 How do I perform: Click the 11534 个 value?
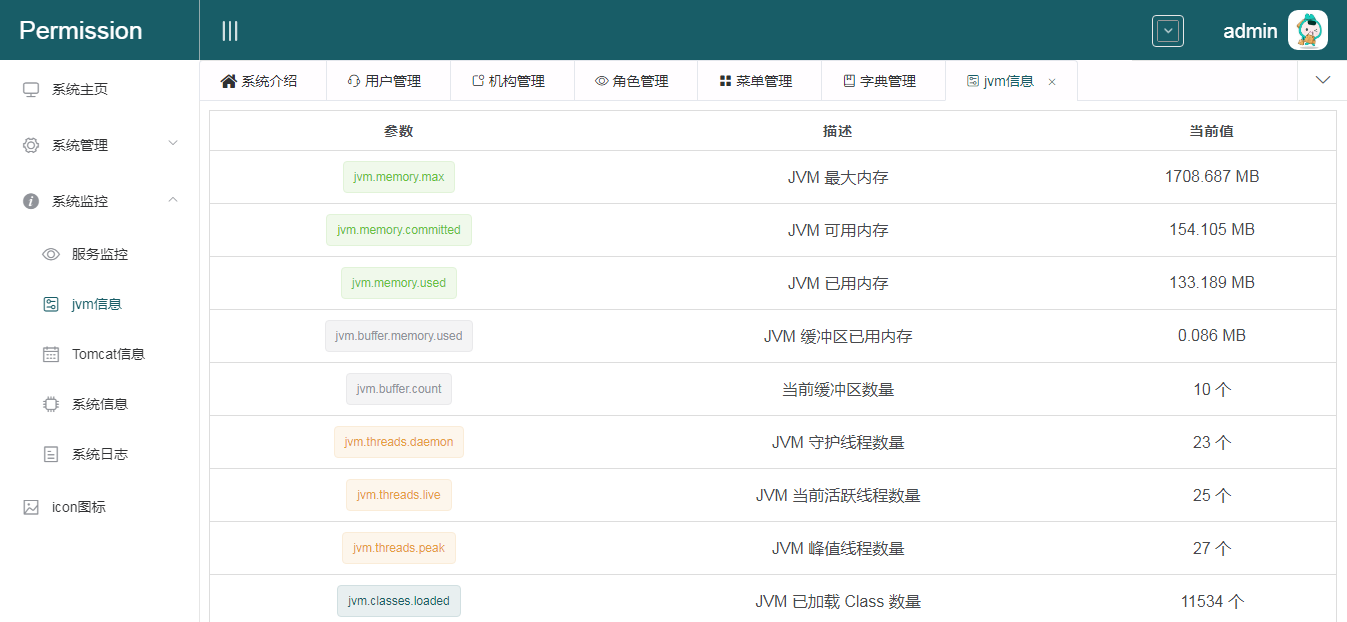pos(1212,602)
